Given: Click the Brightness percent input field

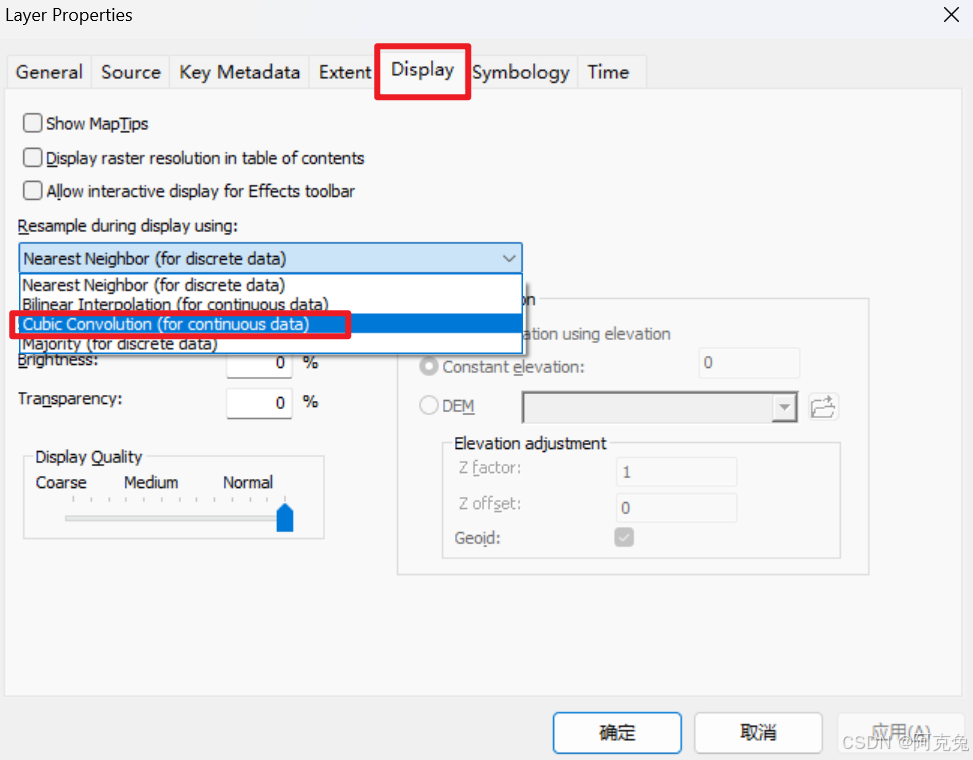Looking at the screenshot, I should click(x=259, y=363).
